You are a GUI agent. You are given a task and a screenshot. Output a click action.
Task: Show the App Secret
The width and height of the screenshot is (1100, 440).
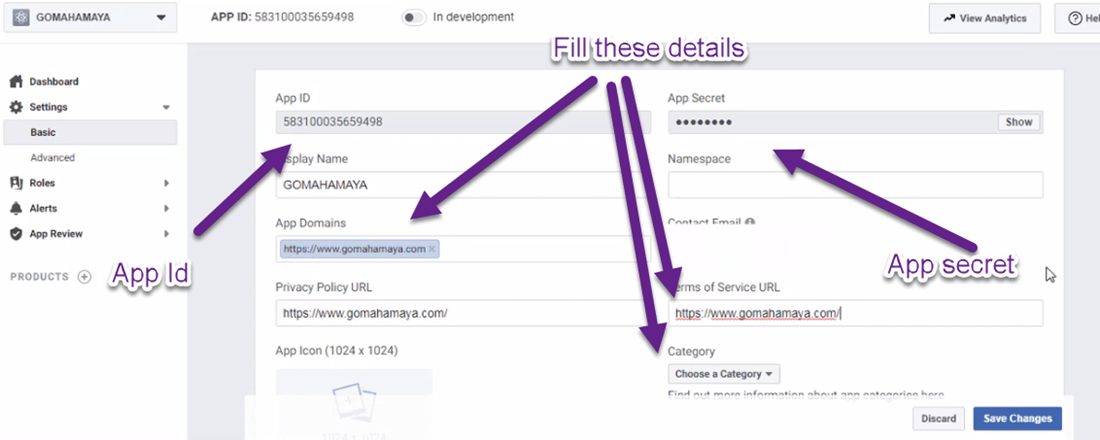coord(1019,122)
